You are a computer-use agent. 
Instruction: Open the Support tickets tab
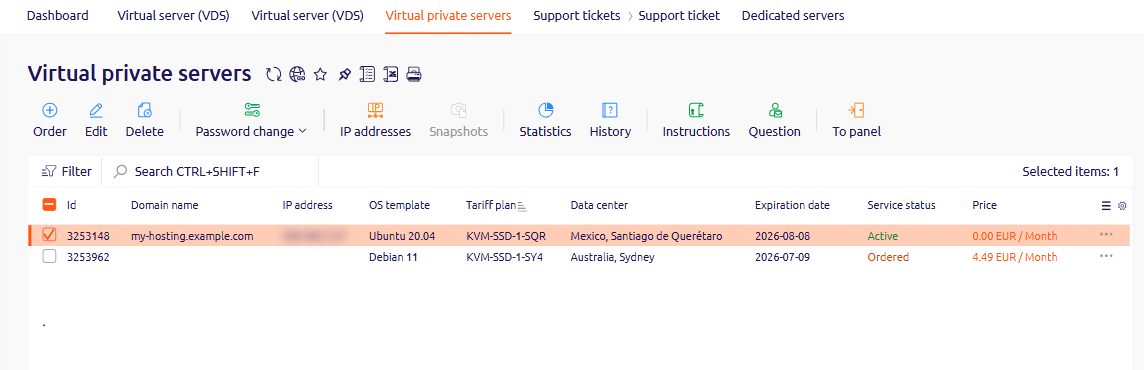click(576, 15)
